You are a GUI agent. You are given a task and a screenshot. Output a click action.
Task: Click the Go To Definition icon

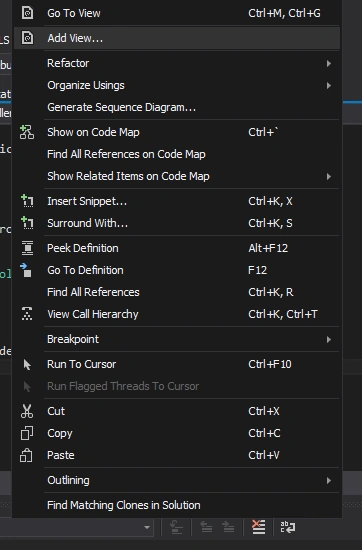26,270
